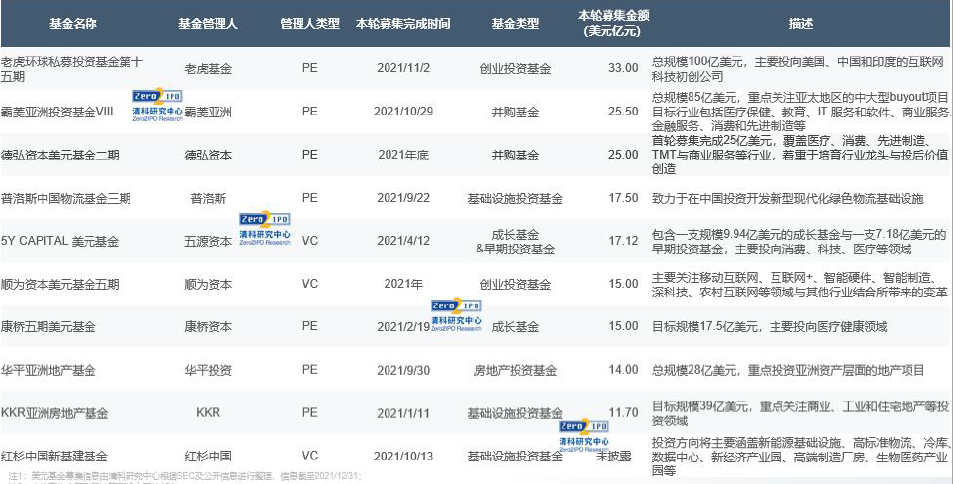Click date cell 2021年 in 顺为资本 row

[x=403, y=284]
